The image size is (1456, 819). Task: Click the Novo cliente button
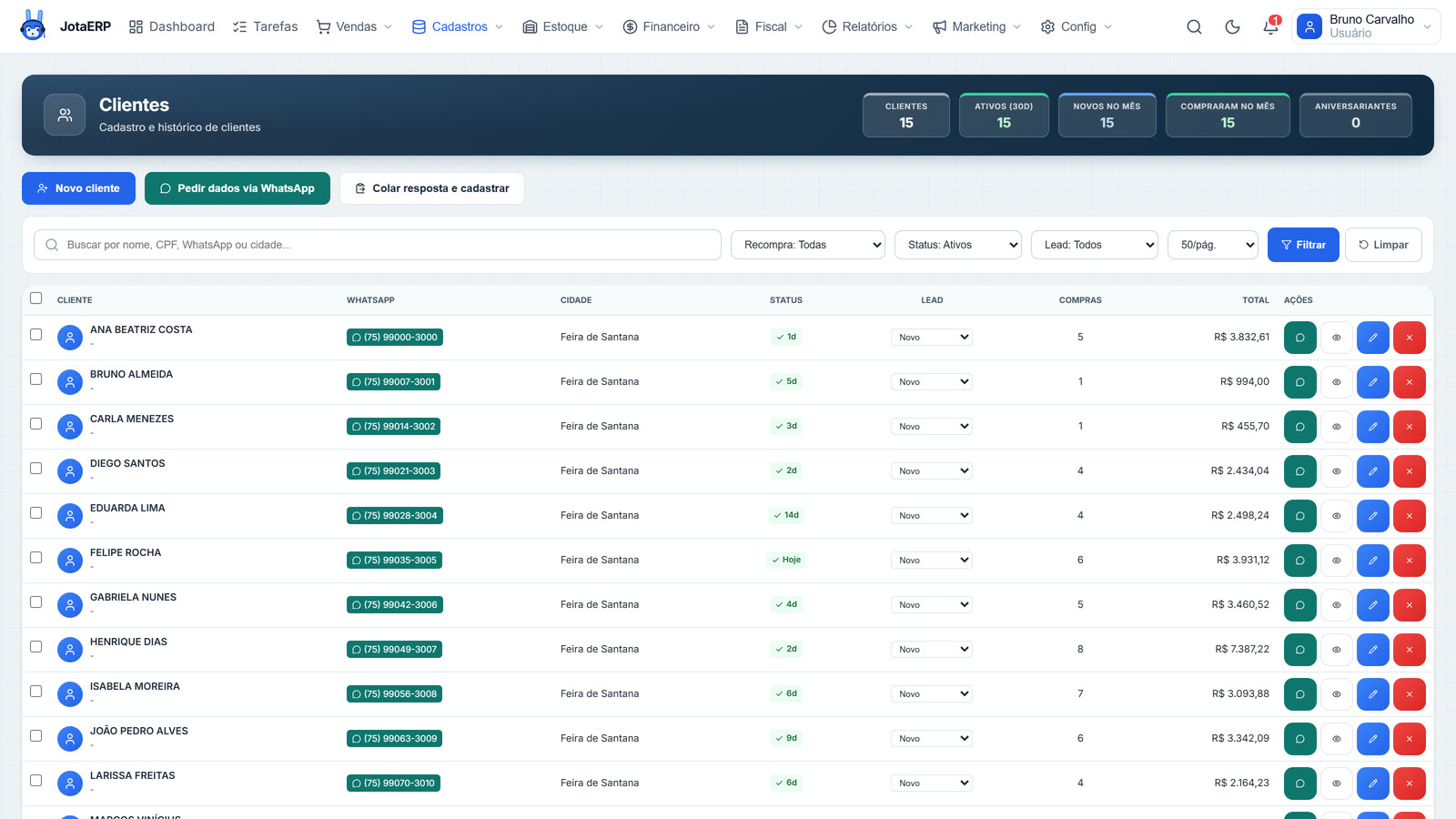coord(78,188)
